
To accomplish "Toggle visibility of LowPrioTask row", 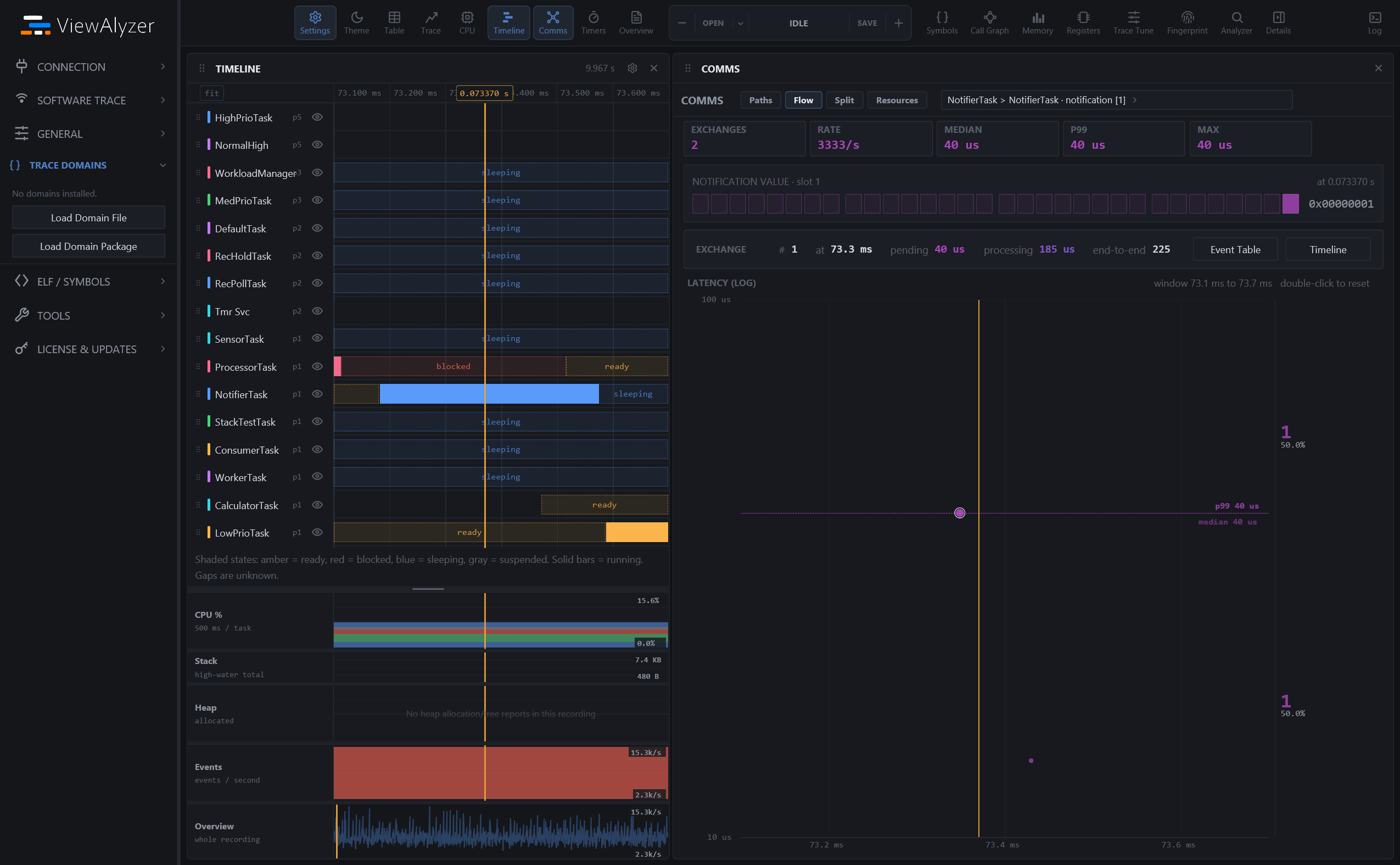I will 317,533.
